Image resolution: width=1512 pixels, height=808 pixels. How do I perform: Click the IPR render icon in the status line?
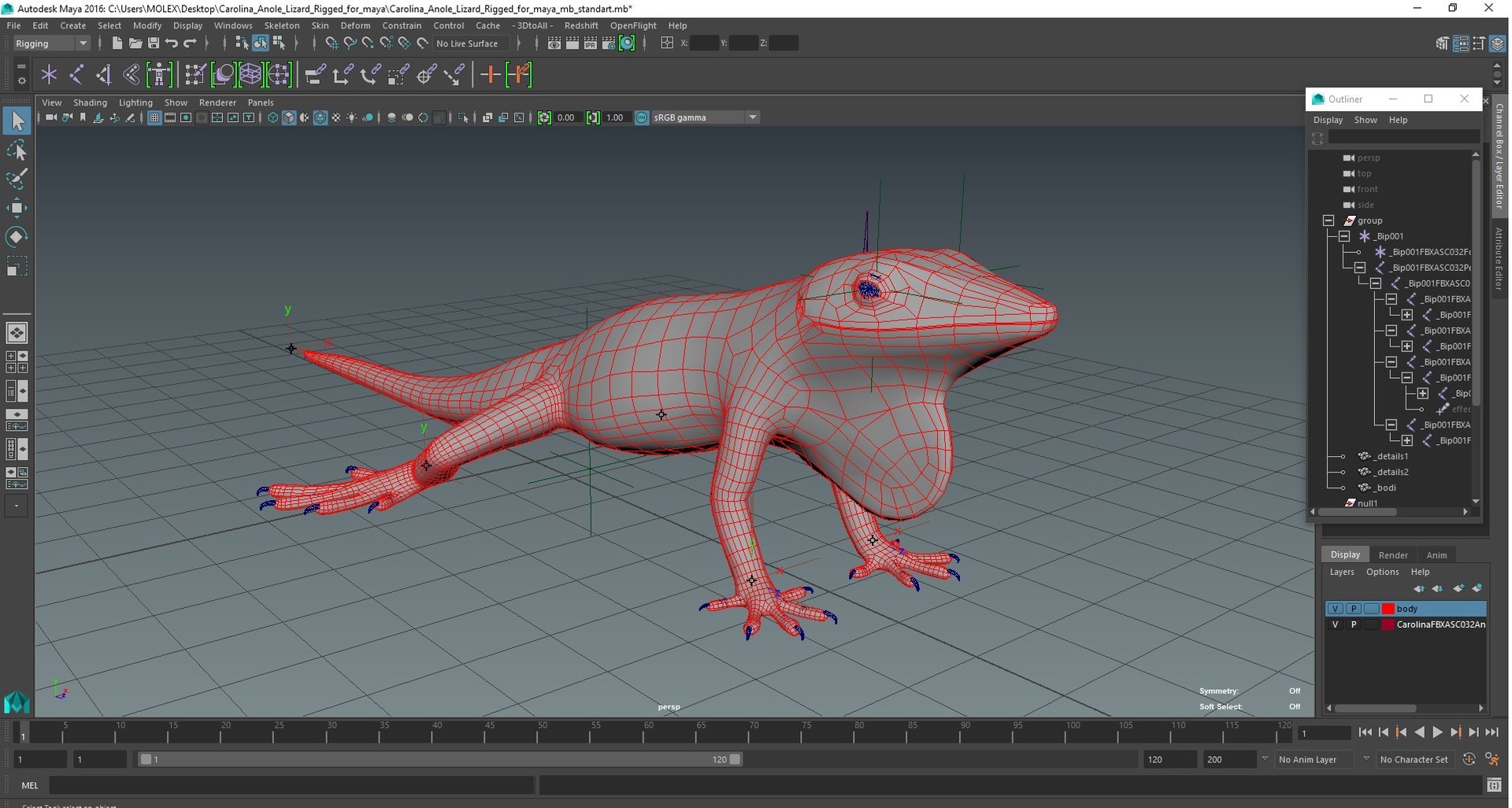(590, 43)
